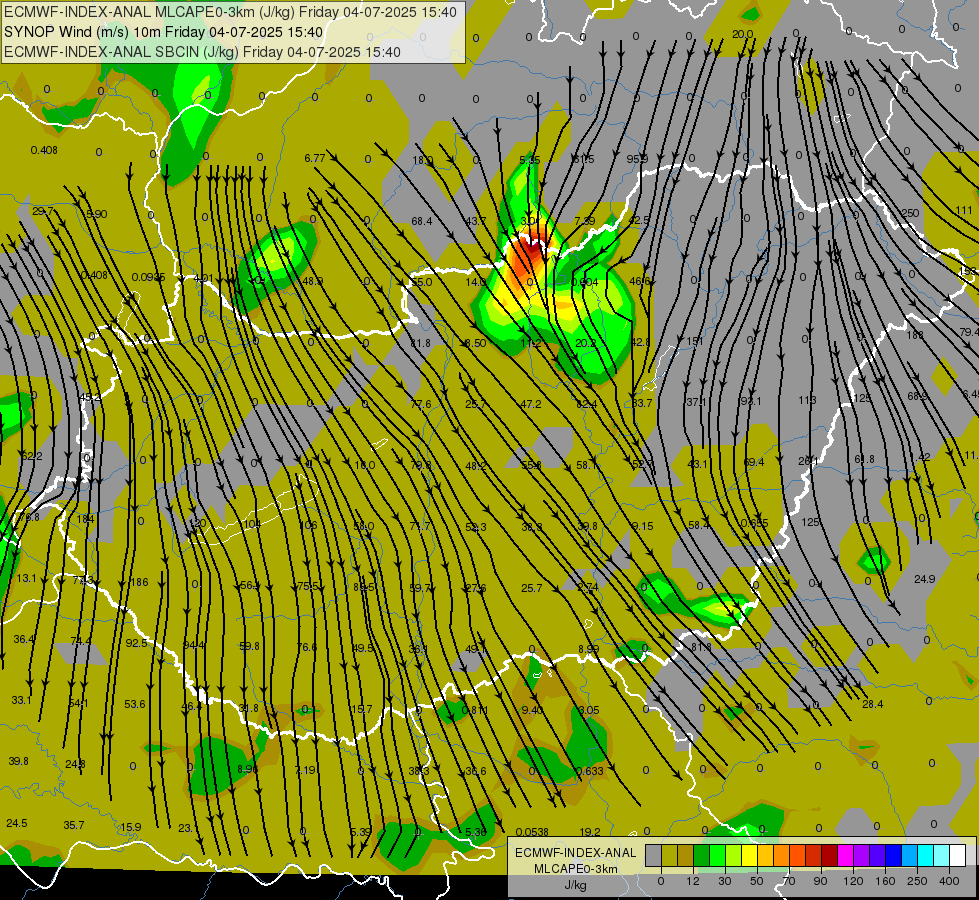Click the '90' legend scale value

tap(820, 881)
